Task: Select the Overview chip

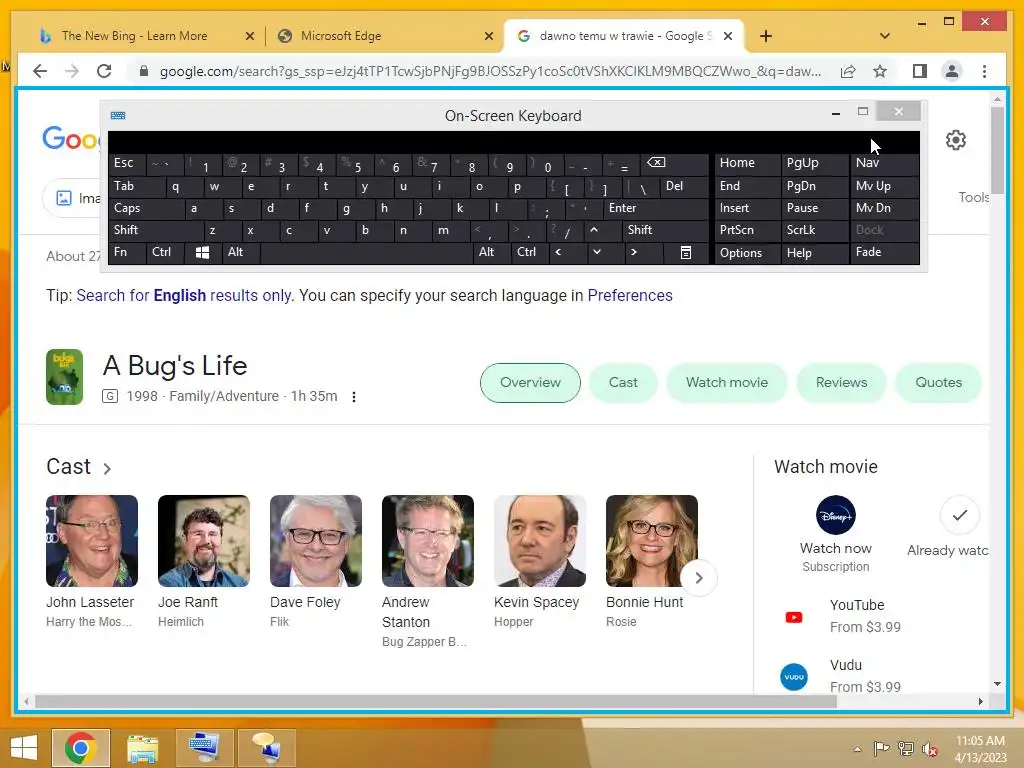Action: (x=530, y=383)
